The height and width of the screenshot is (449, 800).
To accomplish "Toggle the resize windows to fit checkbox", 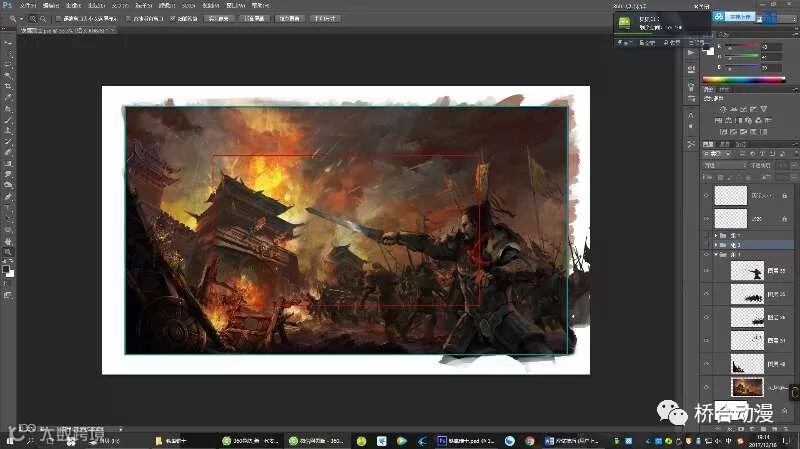I will coord(59,19).
